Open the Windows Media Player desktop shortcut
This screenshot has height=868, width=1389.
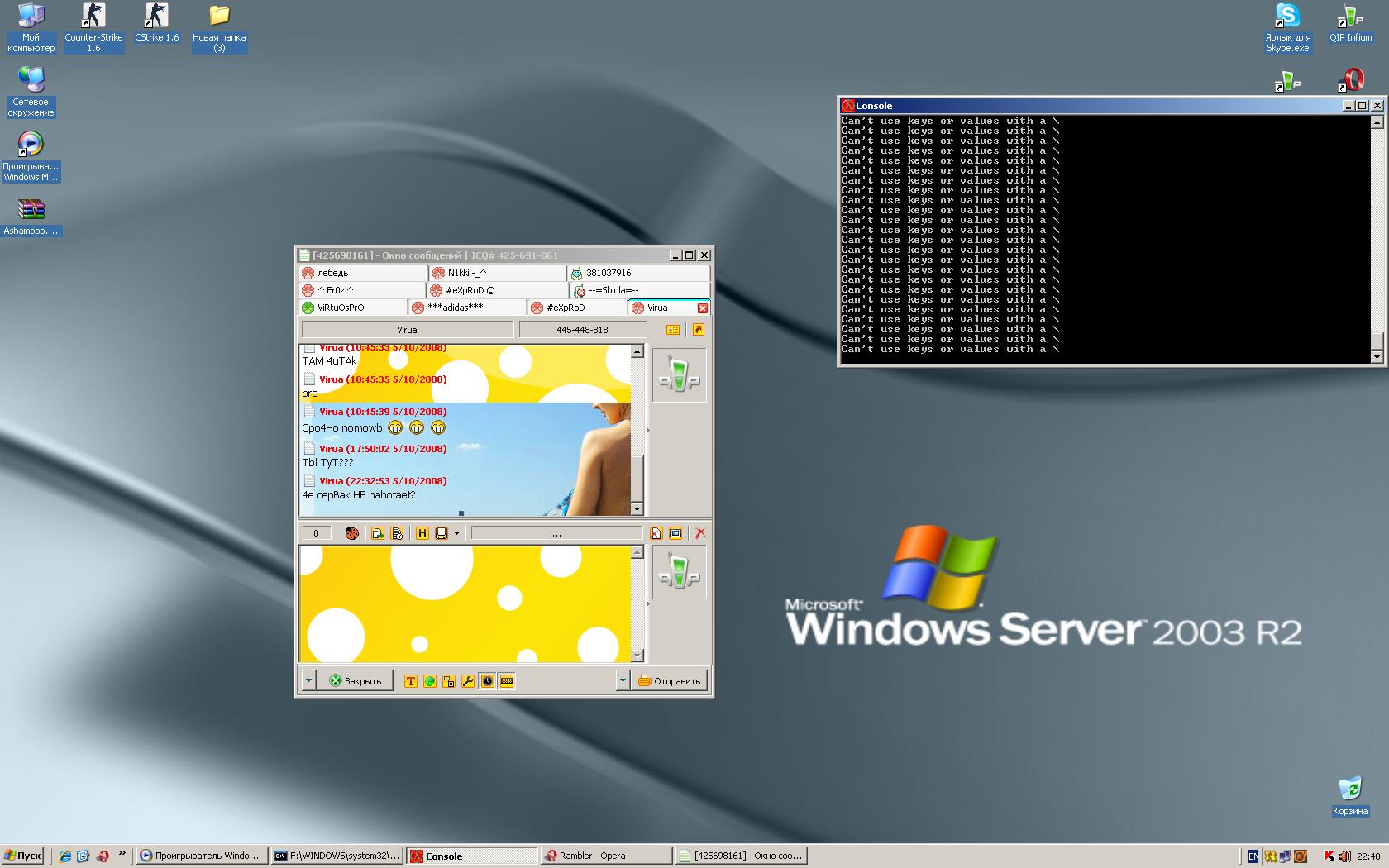point(31,157)
